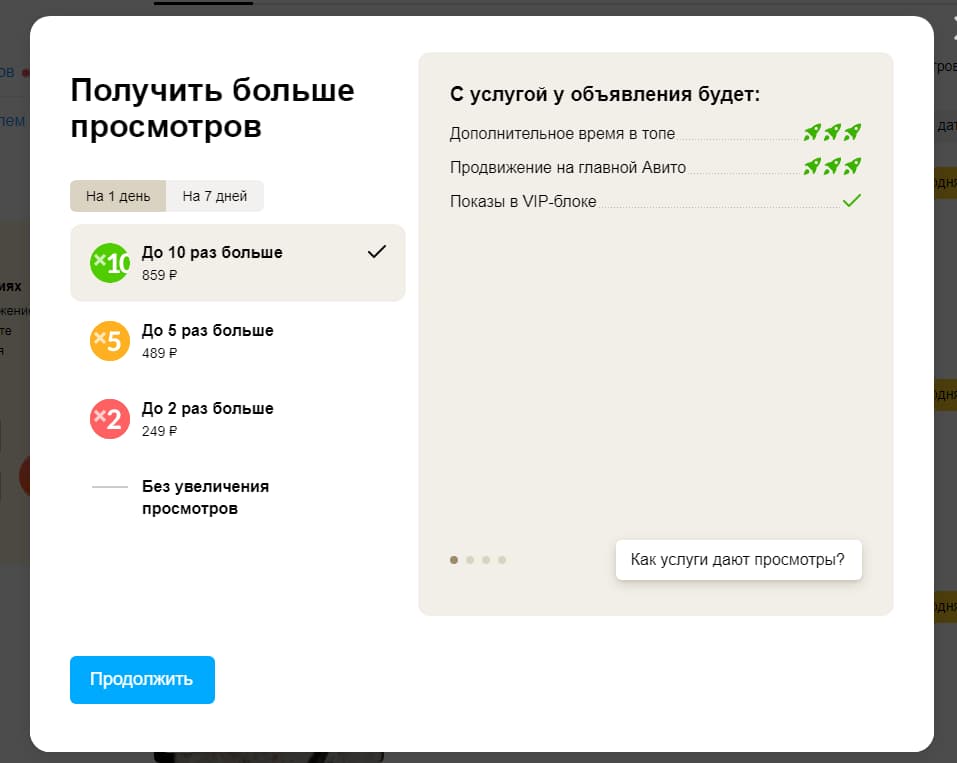Viewport: 957px width, 763px height.
Task: Switch to the На 7 дней tab
Action: (x=214, y=196)
